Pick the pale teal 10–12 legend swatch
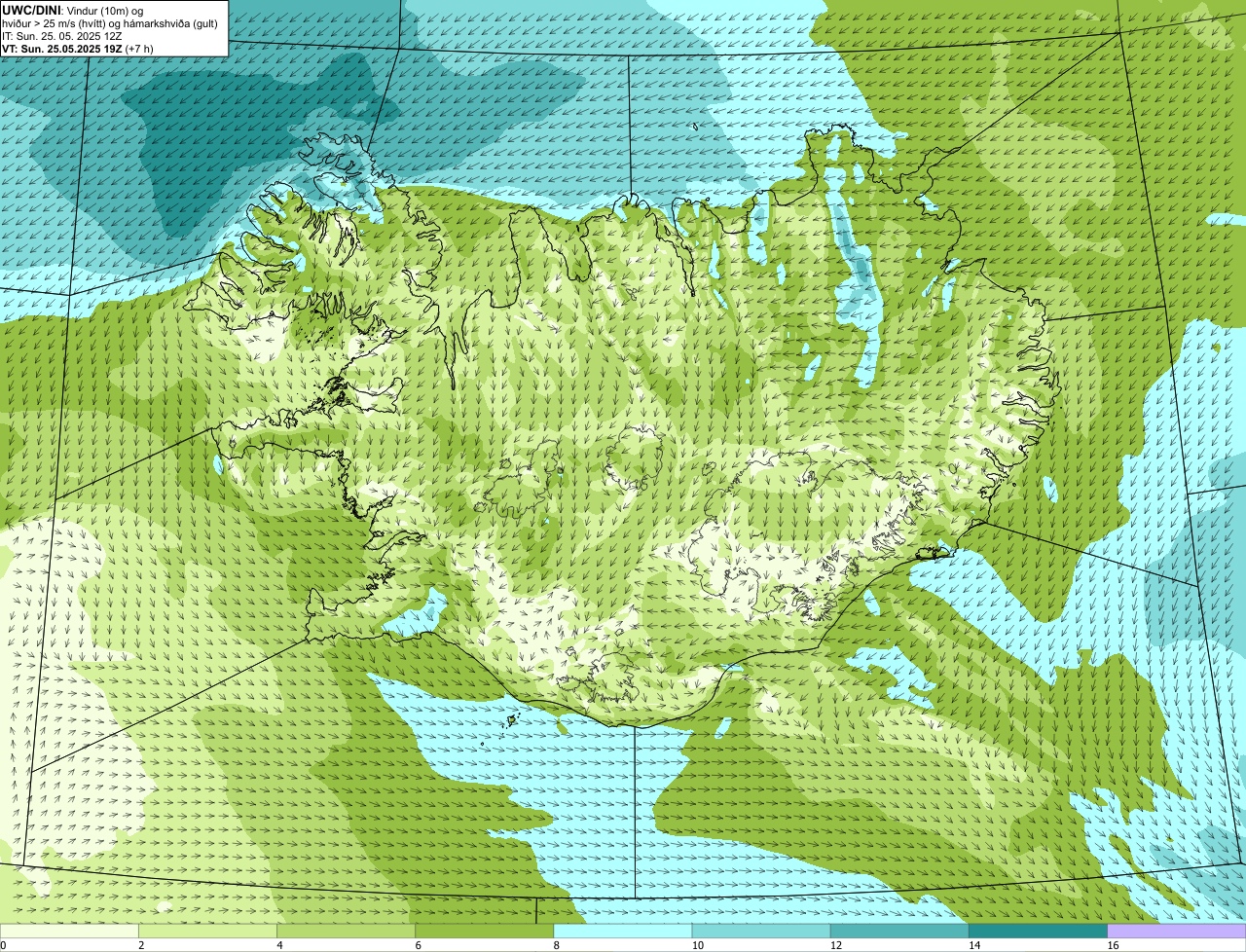 (x=761, y=932)
